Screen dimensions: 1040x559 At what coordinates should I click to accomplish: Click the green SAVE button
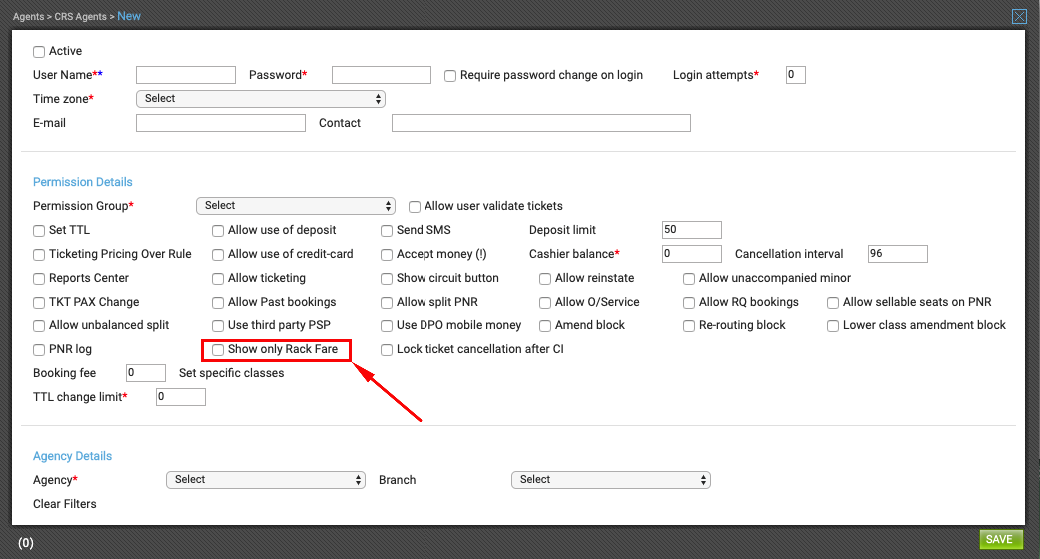click(1001, 539)
